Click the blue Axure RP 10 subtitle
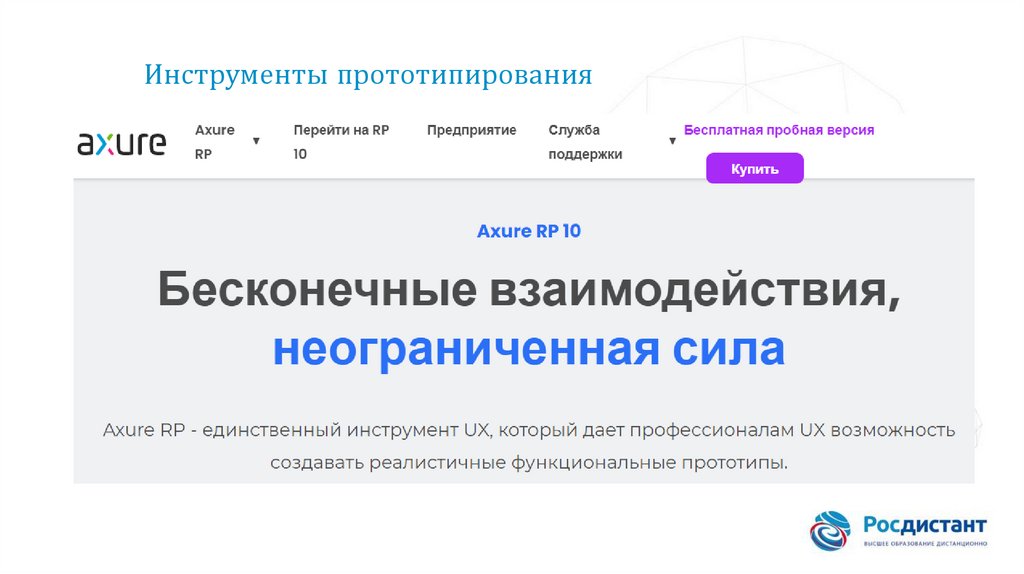Image resolution: width=1024 pixels, height=574 pixels. (x=528, y=231)
